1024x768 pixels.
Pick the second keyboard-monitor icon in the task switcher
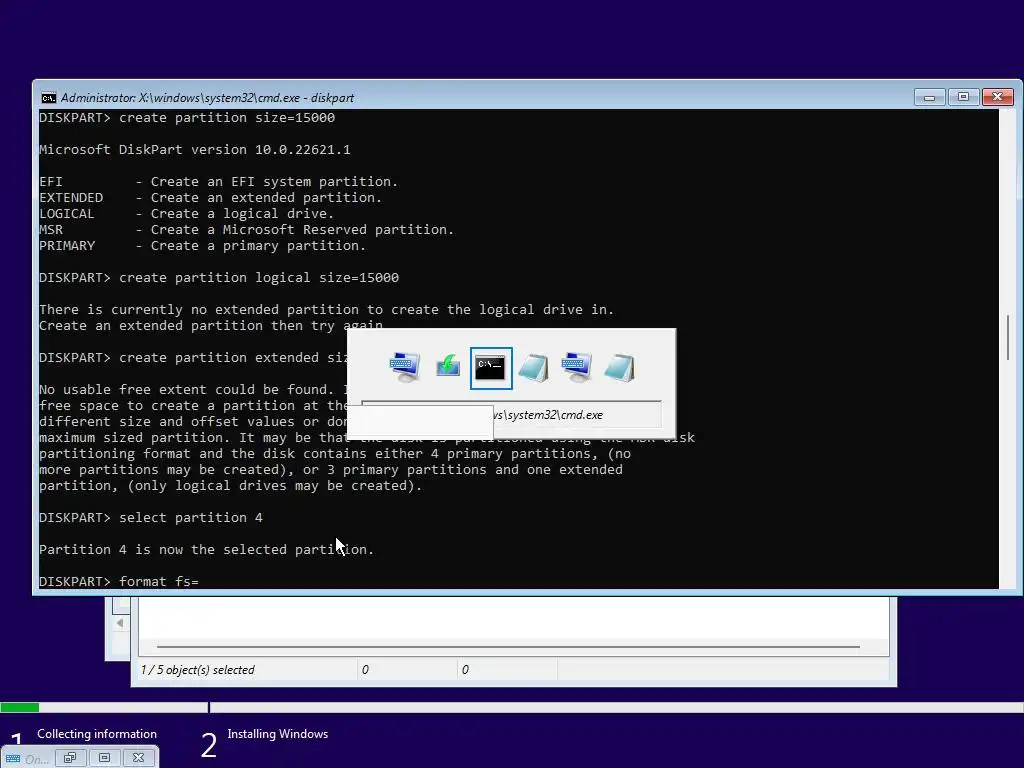(x=577, y=367)
